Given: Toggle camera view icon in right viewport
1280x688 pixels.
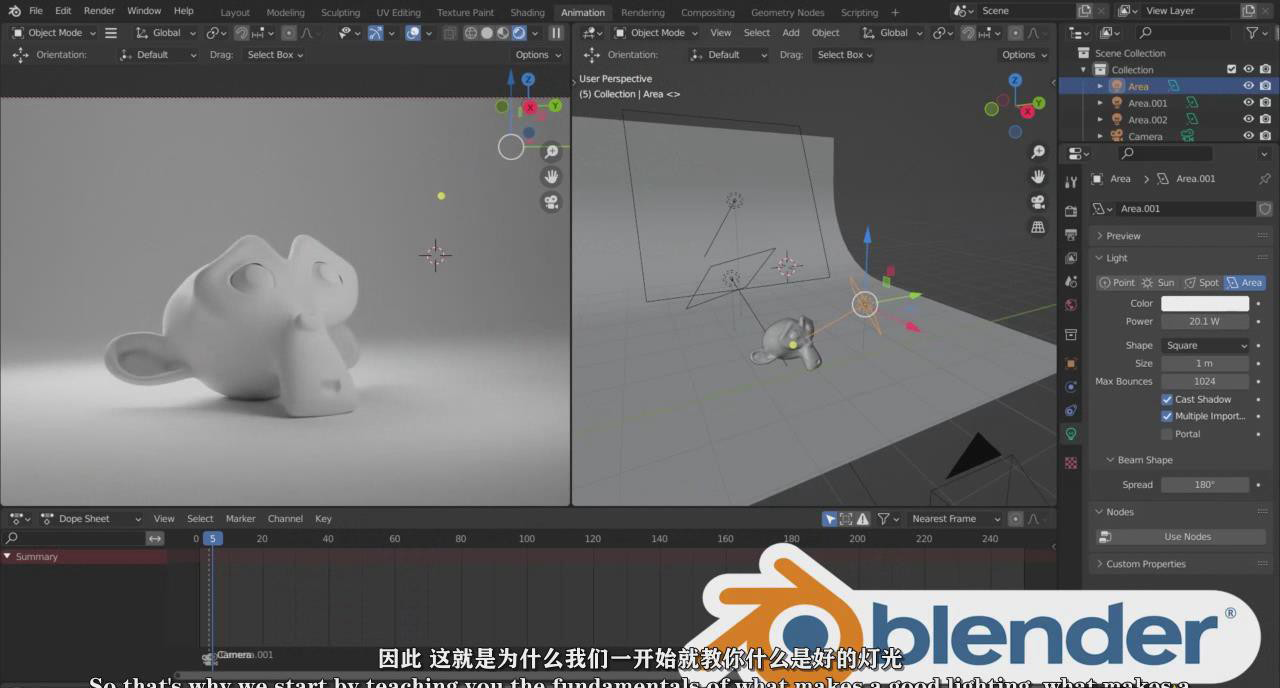Looking at the screenshot, I should coord(1038,202).
